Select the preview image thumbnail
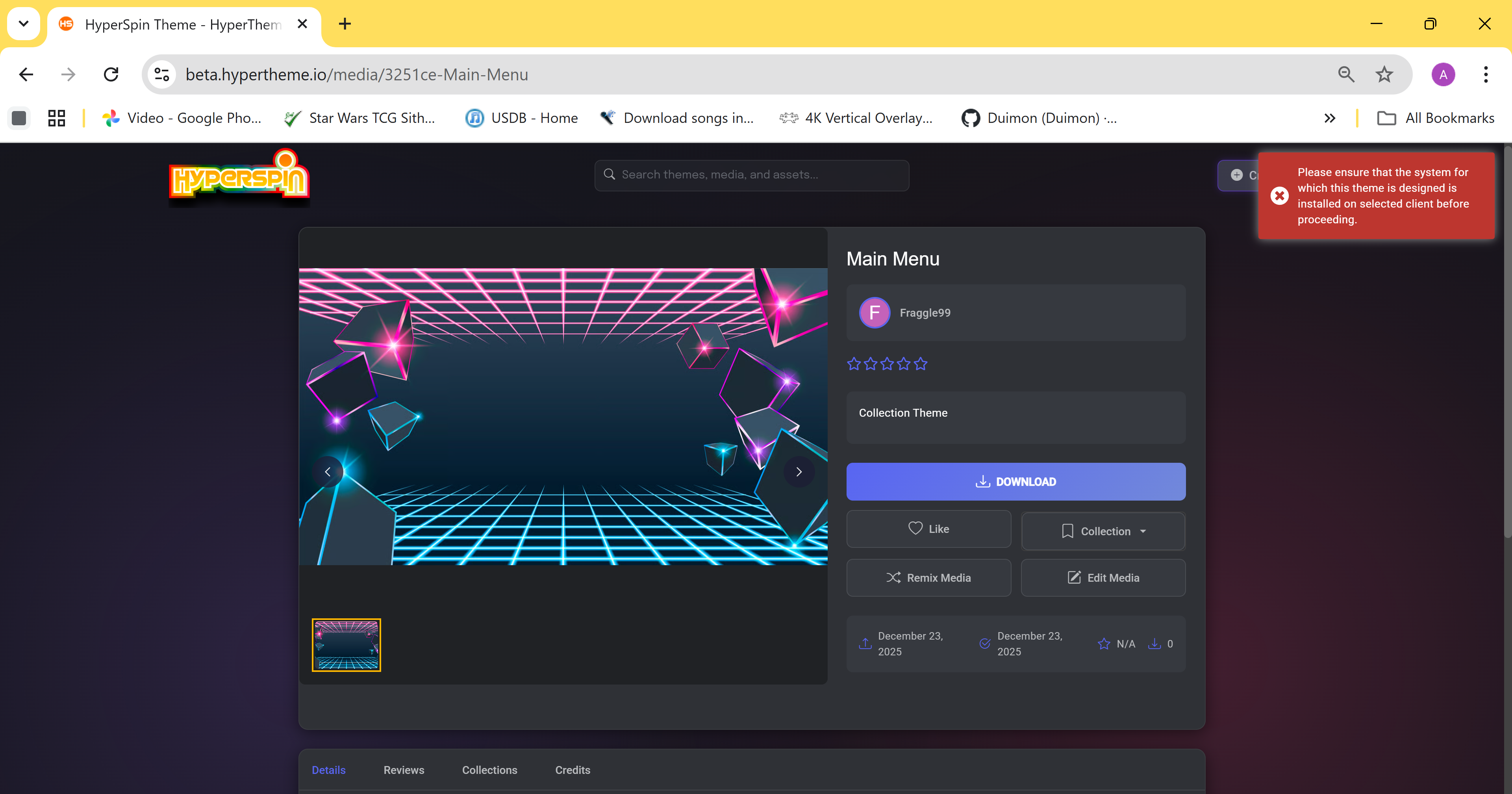Viewport: 1512px width, 794px height. [346, 645]
